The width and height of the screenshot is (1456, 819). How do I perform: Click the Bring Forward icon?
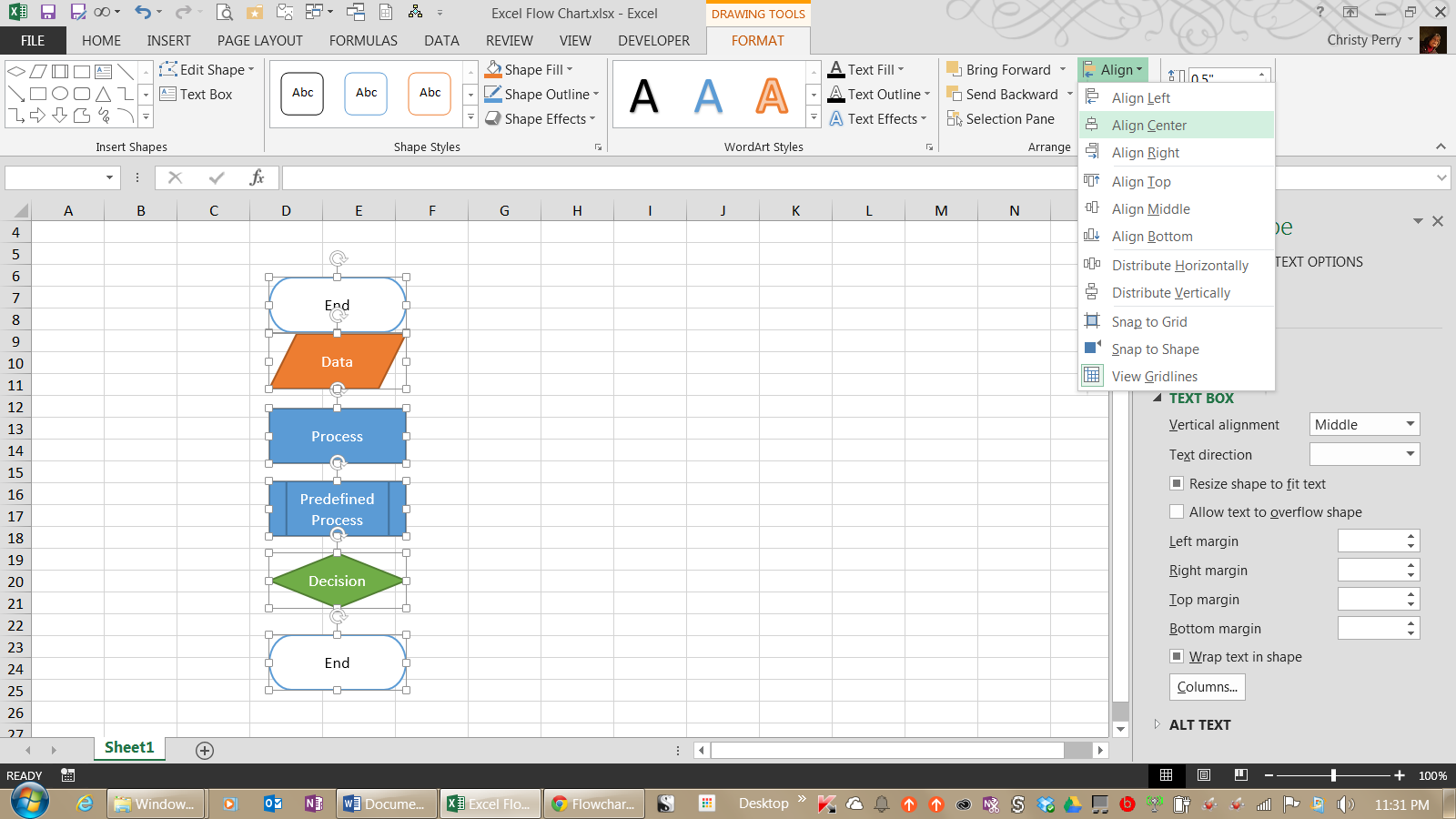point(954,69)
